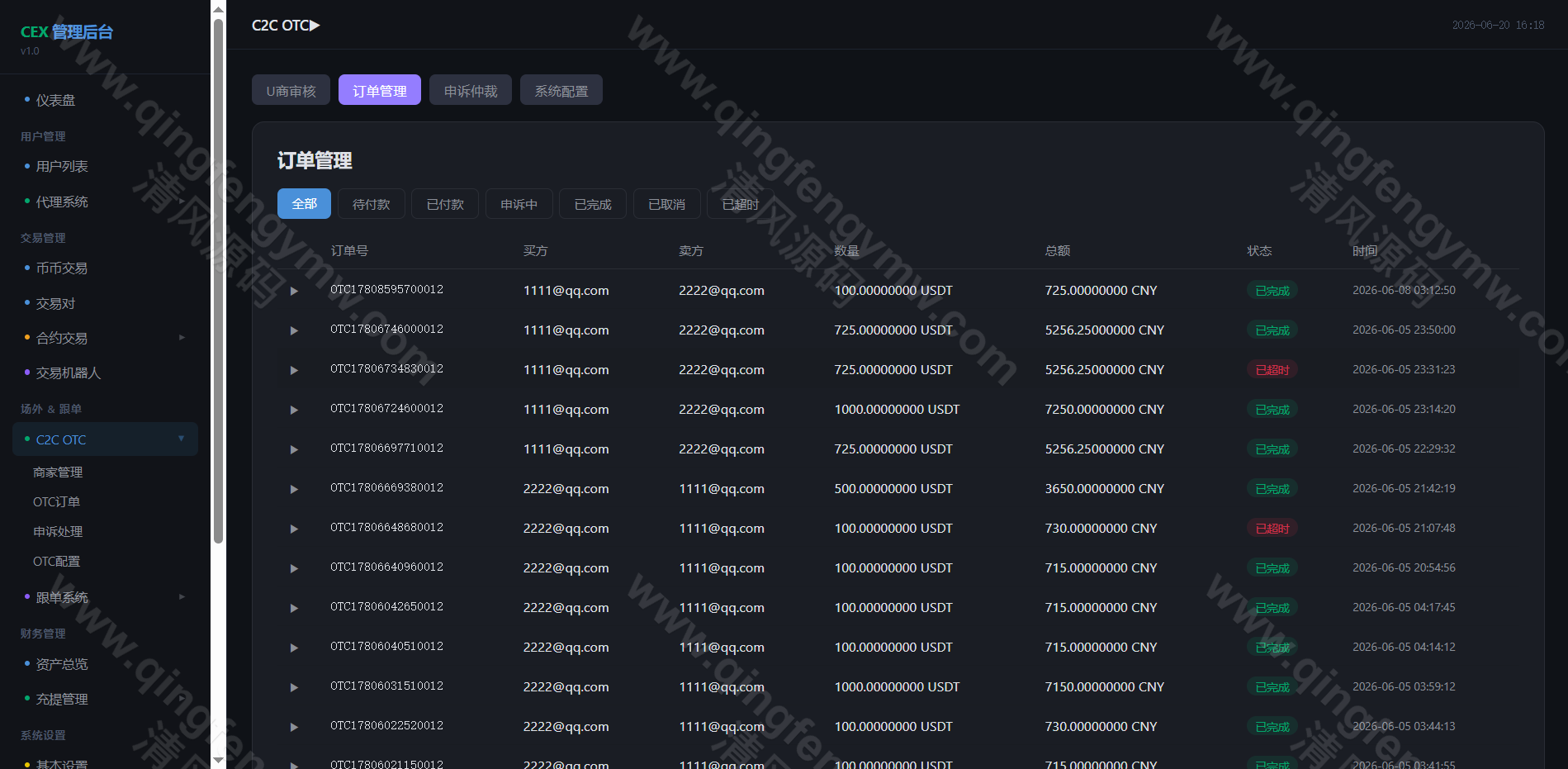Expand order row OTC17808595700012
Screen dimensions: 1568x769
point(294,291)
